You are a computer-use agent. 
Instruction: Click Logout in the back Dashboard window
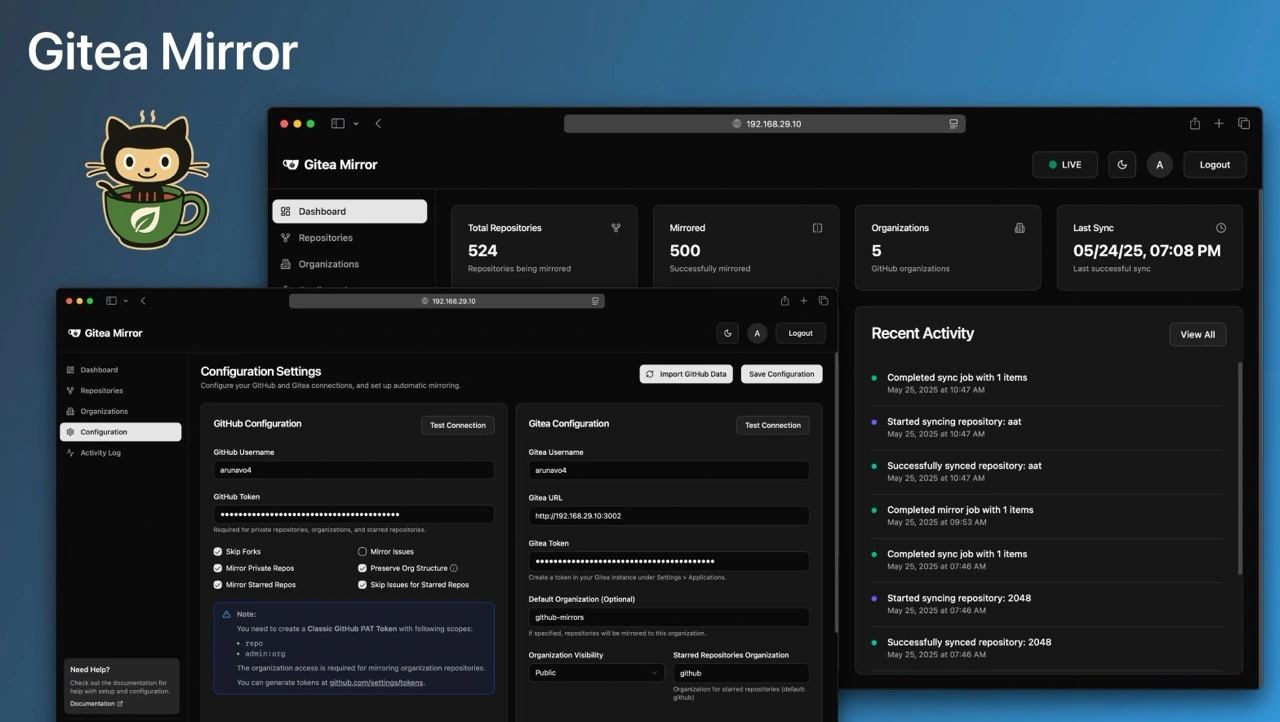coord(1215,165)
